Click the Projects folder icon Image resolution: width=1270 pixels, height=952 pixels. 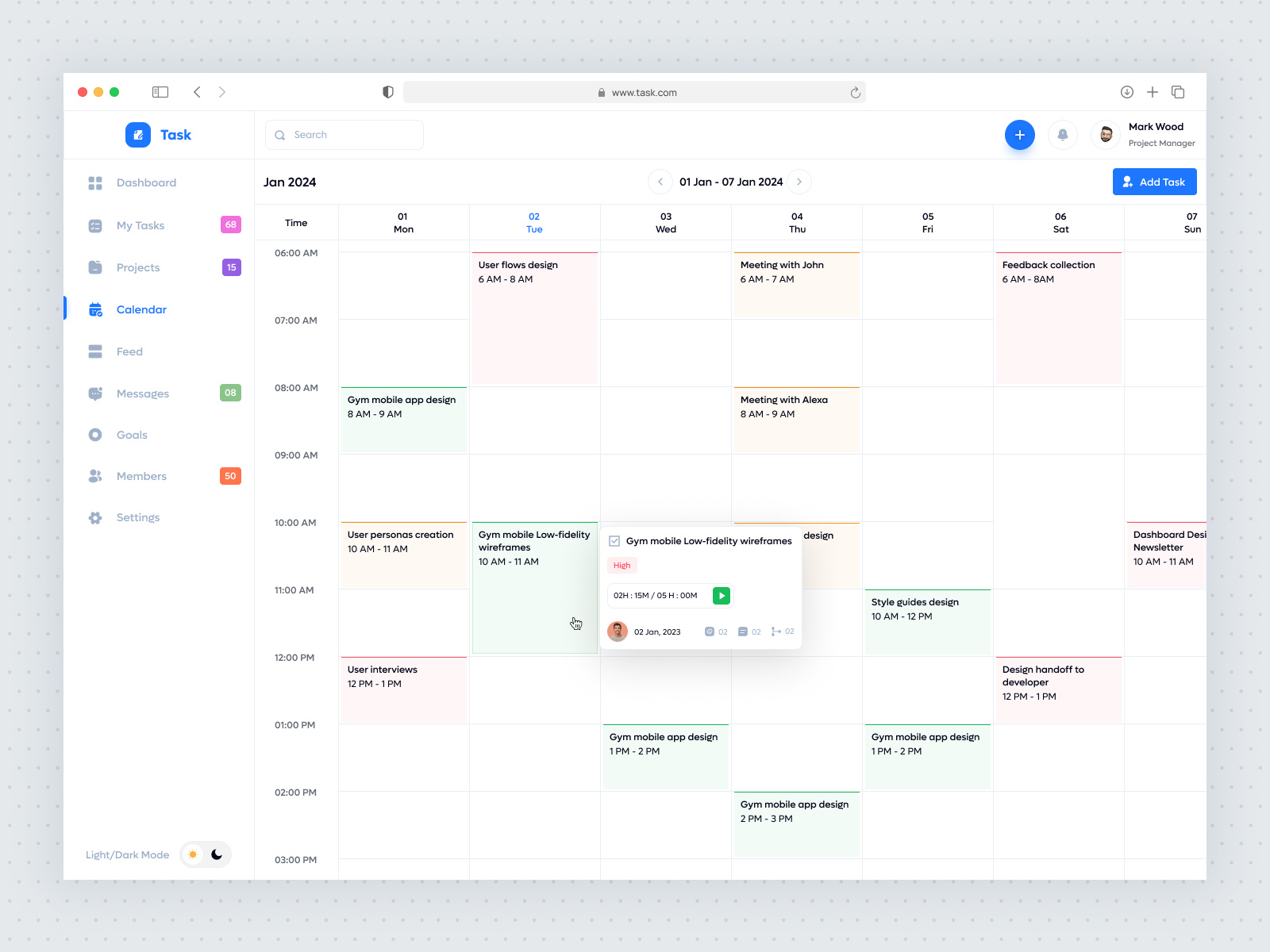click(x=94, y=267)
